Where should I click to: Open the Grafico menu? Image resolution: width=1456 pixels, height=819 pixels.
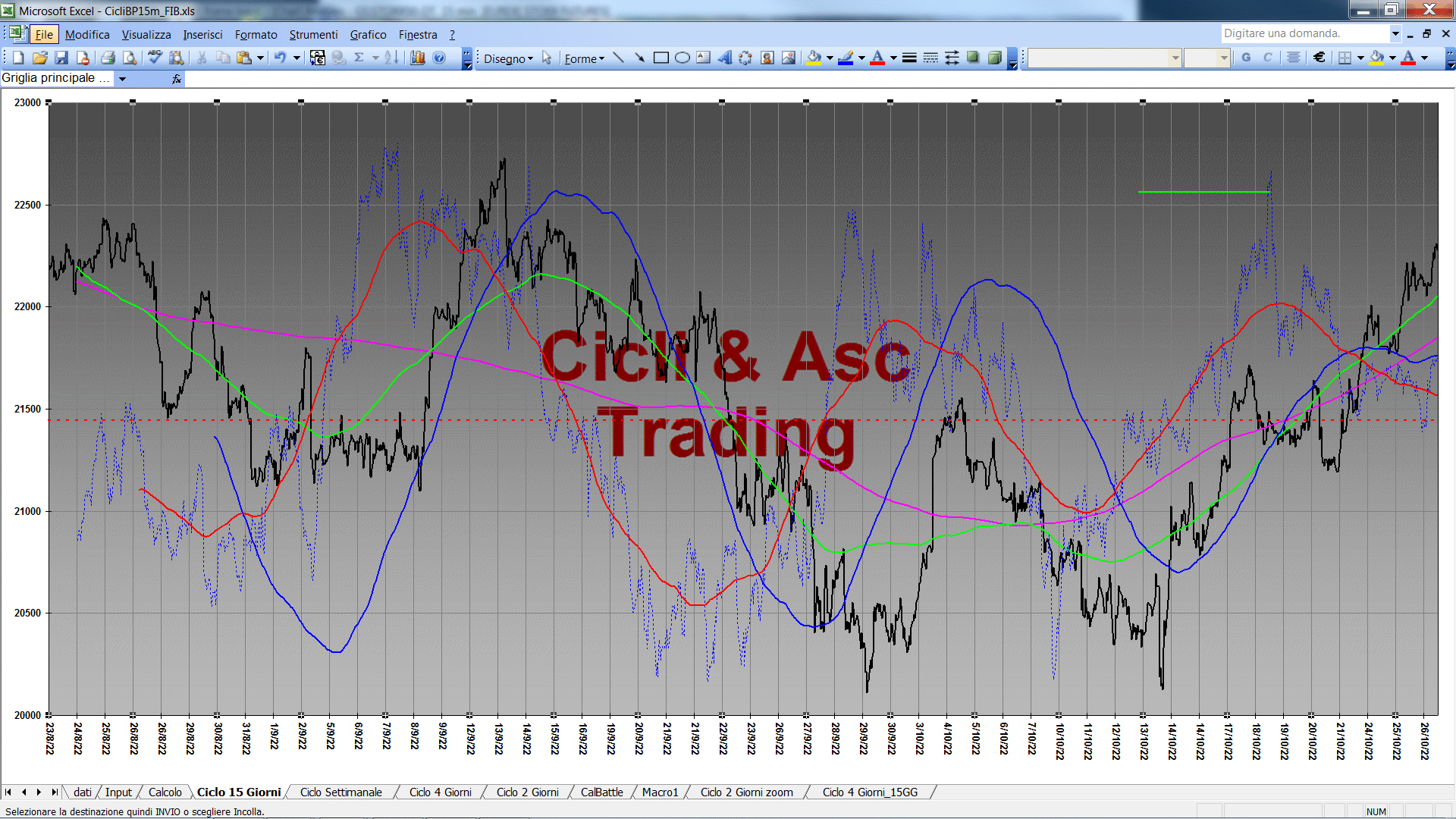368,34
